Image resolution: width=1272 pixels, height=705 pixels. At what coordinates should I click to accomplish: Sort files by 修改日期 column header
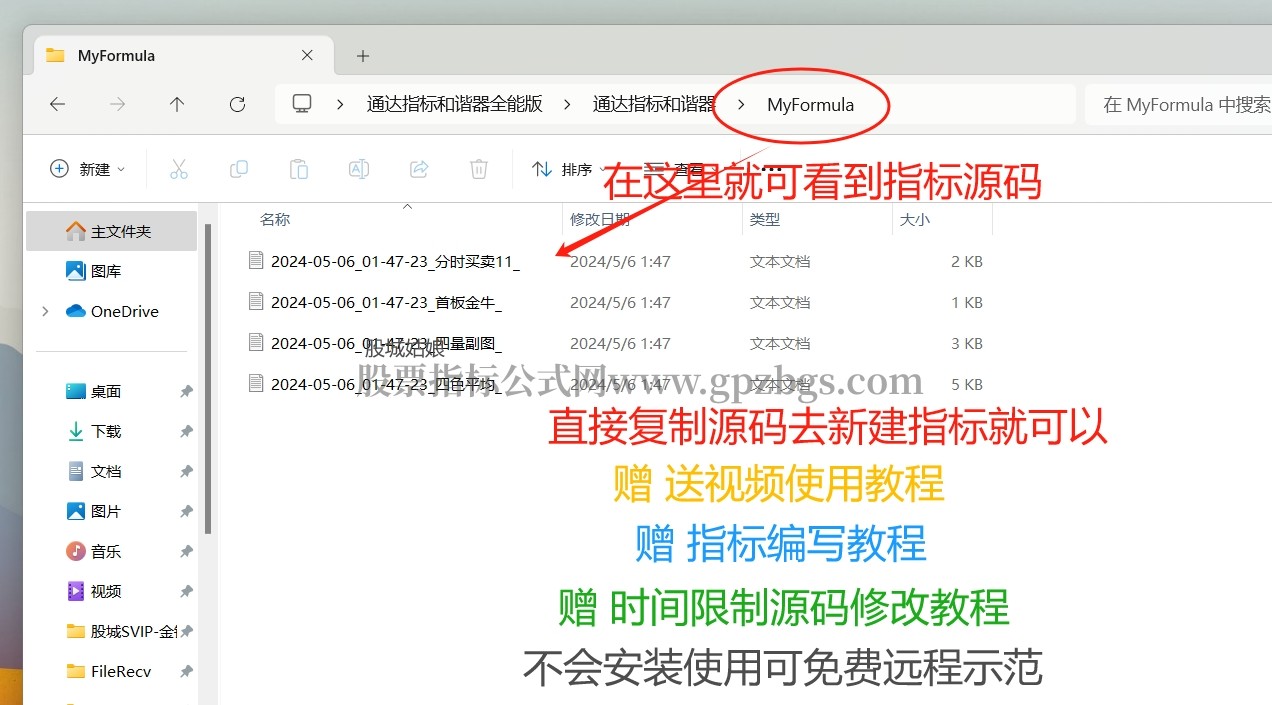point(600,219)
